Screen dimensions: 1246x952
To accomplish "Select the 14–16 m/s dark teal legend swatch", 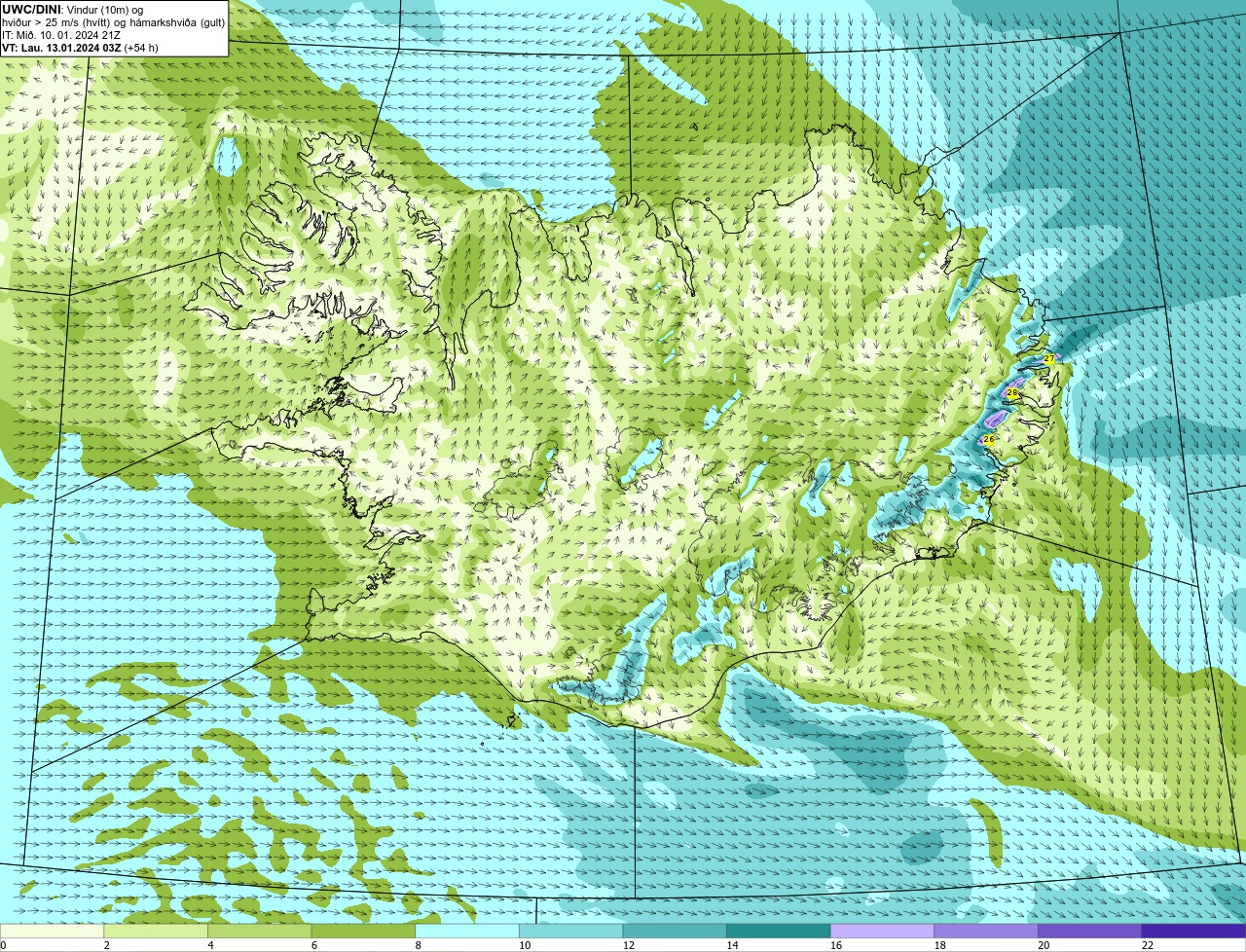I will pyautogui.click(x=779, y=932).
